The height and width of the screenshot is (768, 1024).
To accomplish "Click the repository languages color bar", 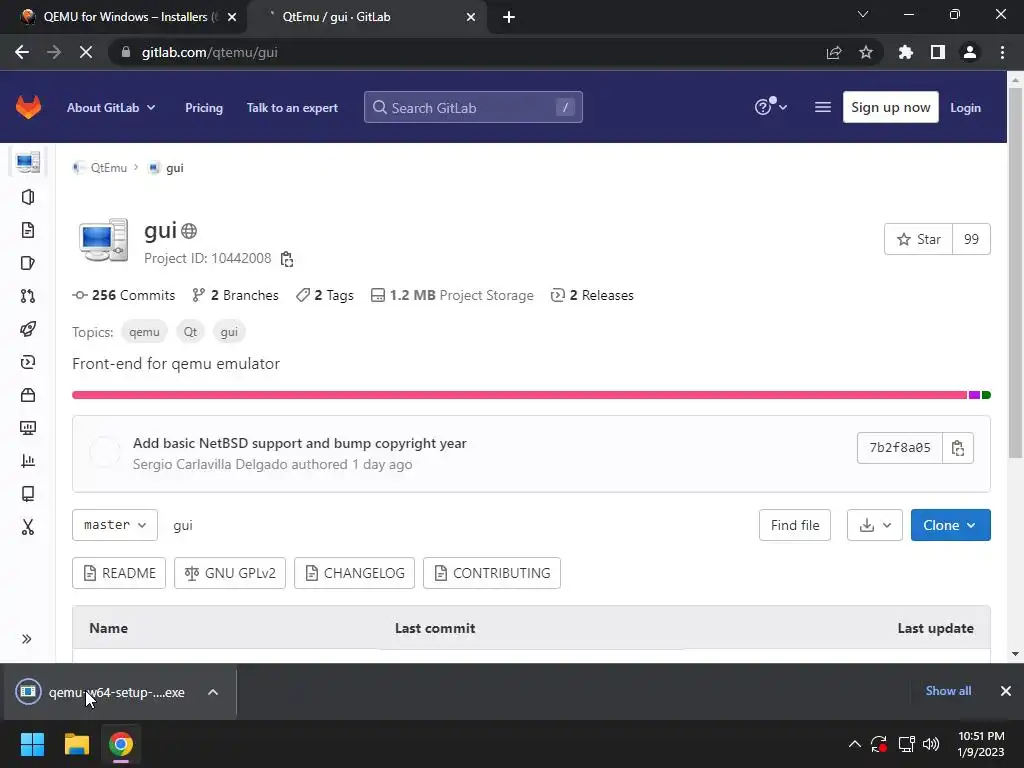I will 531,395.
